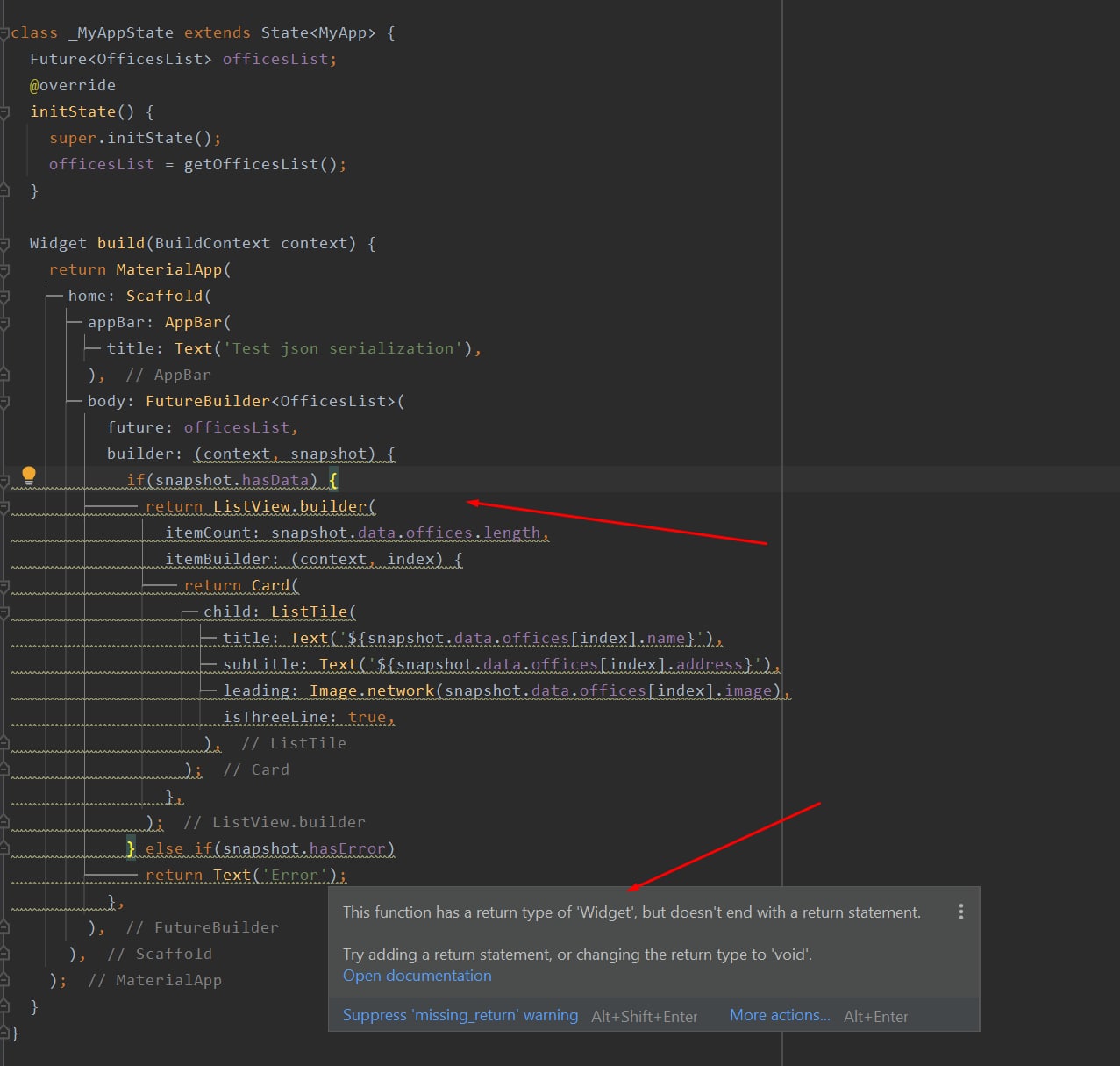This screenshot has width=1120, height=1066.
Task: Click the Image.network call
Action: pyautogui.click(x=372, y=690)
